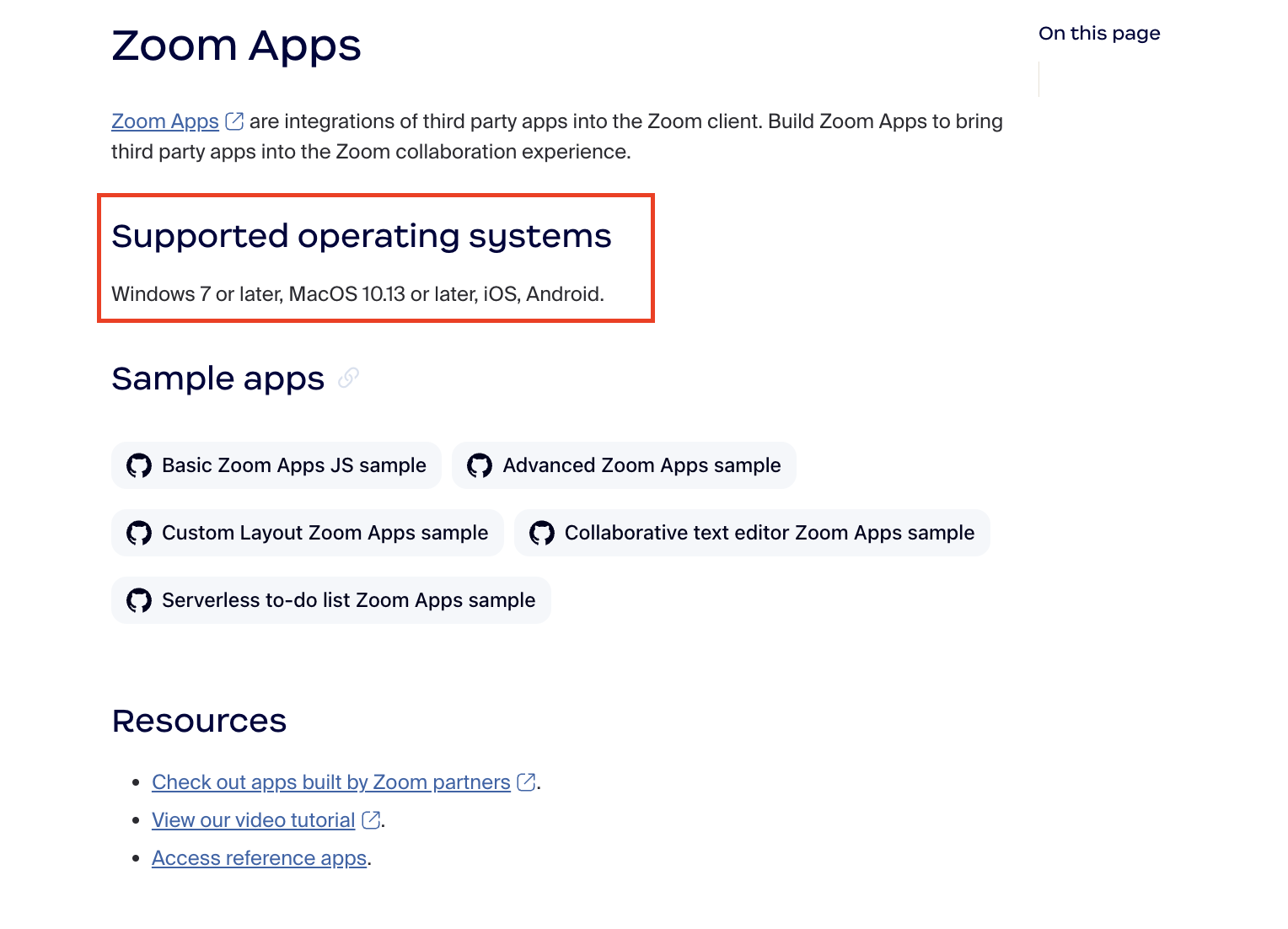1288x929 pixels.
Task: Click external-link icon beside Zoom Apps link
Action: [234, 121]
